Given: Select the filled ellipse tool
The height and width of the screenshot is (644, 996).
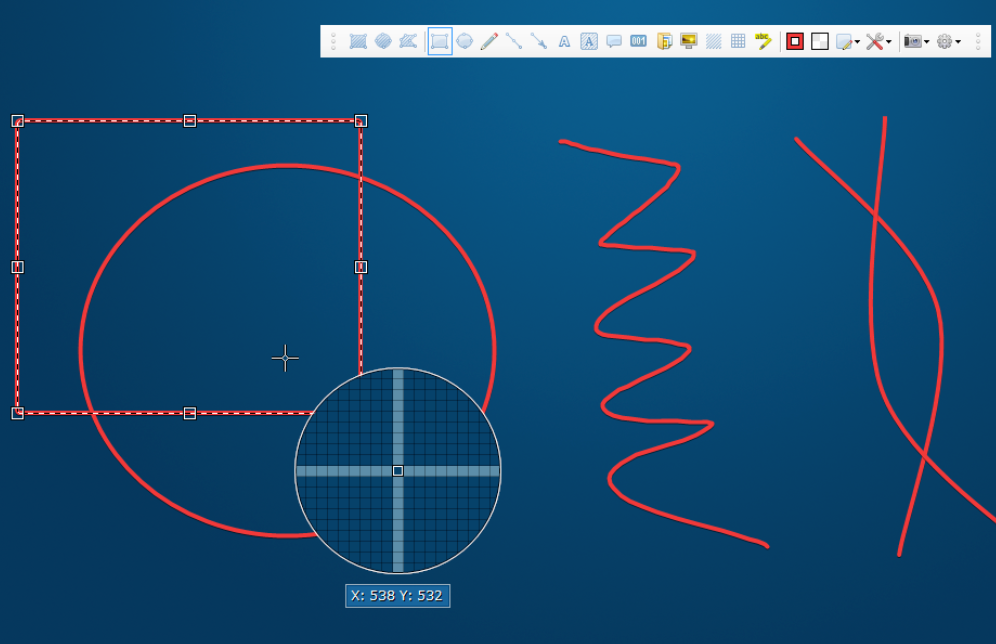Looking at the screenshot, I should (383, 42).
